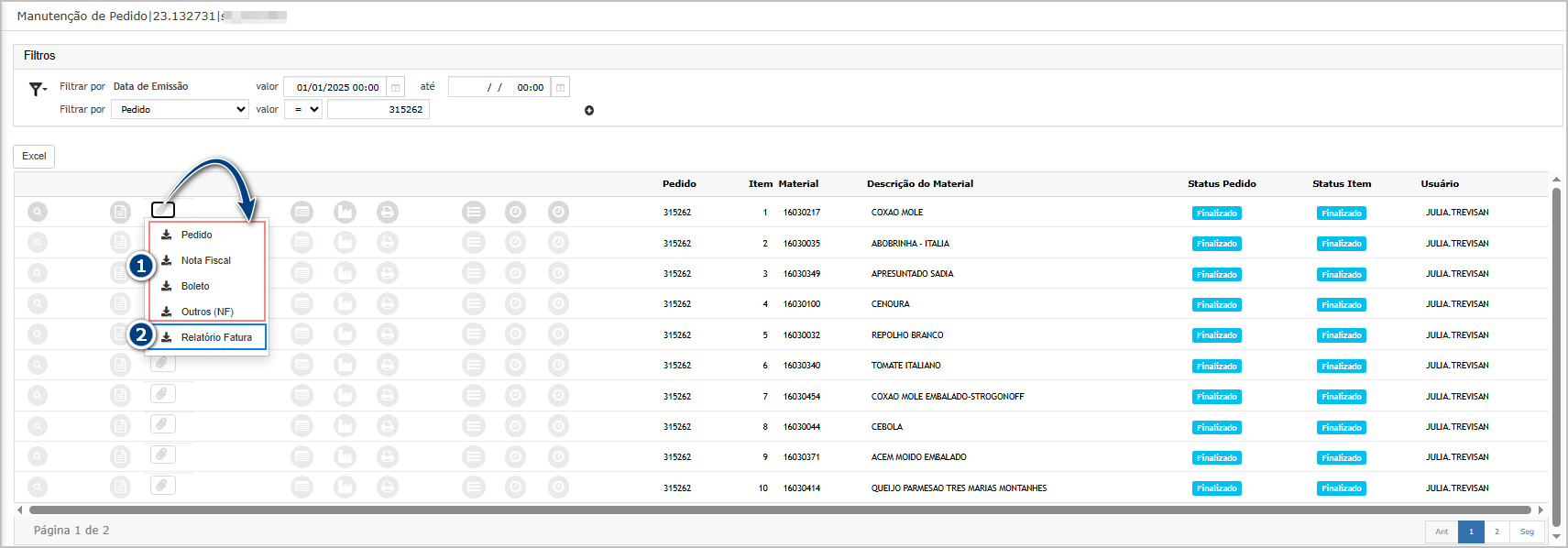Open the '=' comparison operator dropdown
The width and height of the screenshot is (1568, 548).
coord(303,110)
